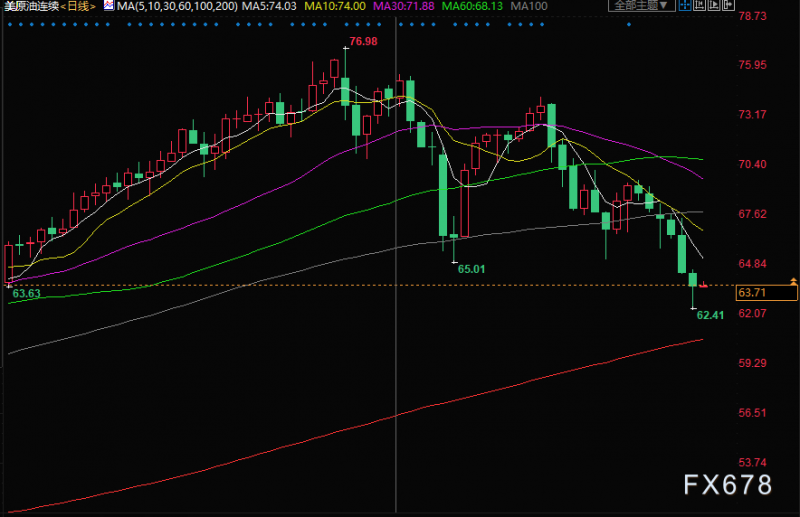Change the 日线 period selector
Viewport: 800px width, 517px height.
point(78,6)
